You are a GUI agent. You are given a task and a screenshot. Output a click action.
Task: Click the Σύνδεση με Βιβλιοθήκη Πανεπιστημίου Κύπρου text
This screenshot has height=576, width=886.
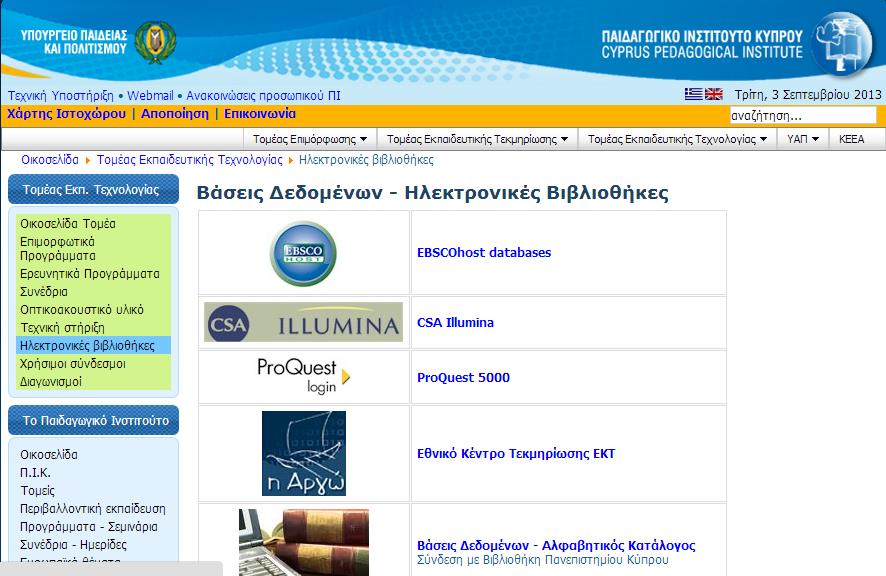(542, 560)
